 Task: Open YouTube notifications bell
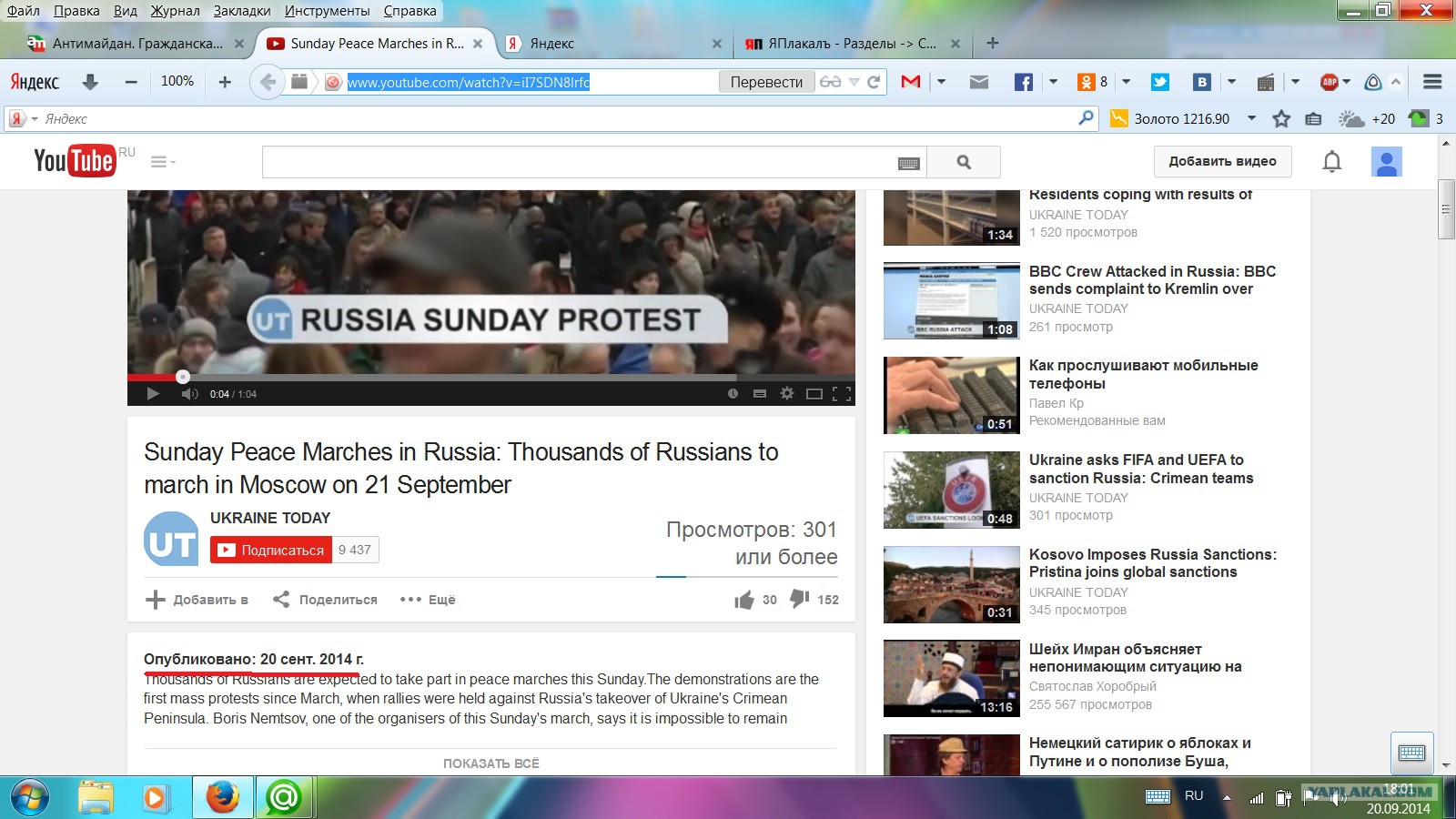pos(1331,162)
